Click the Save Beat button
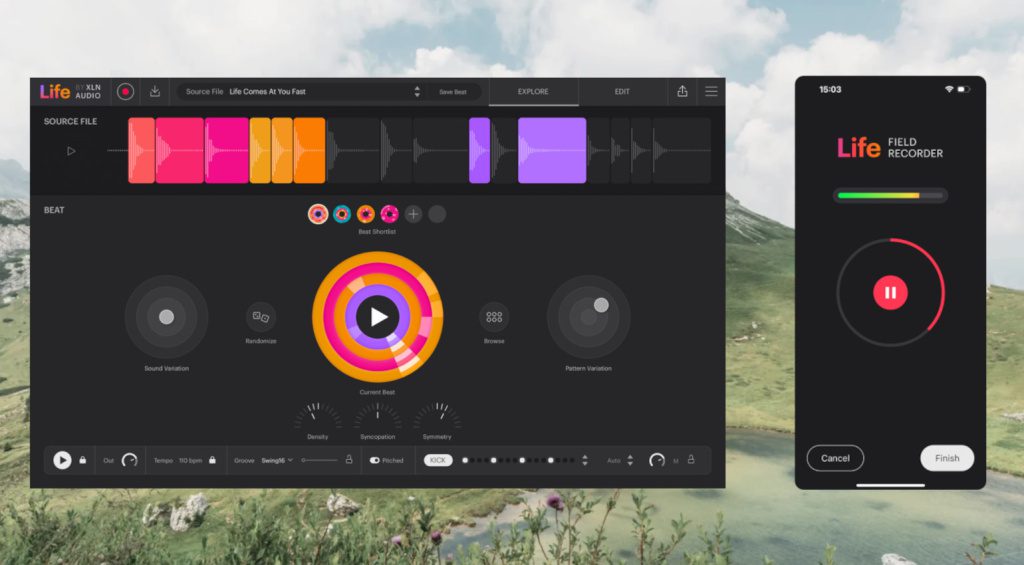The width and height of the screenshot is (1024, 565). pyautogui.click(x=453, y=91)
